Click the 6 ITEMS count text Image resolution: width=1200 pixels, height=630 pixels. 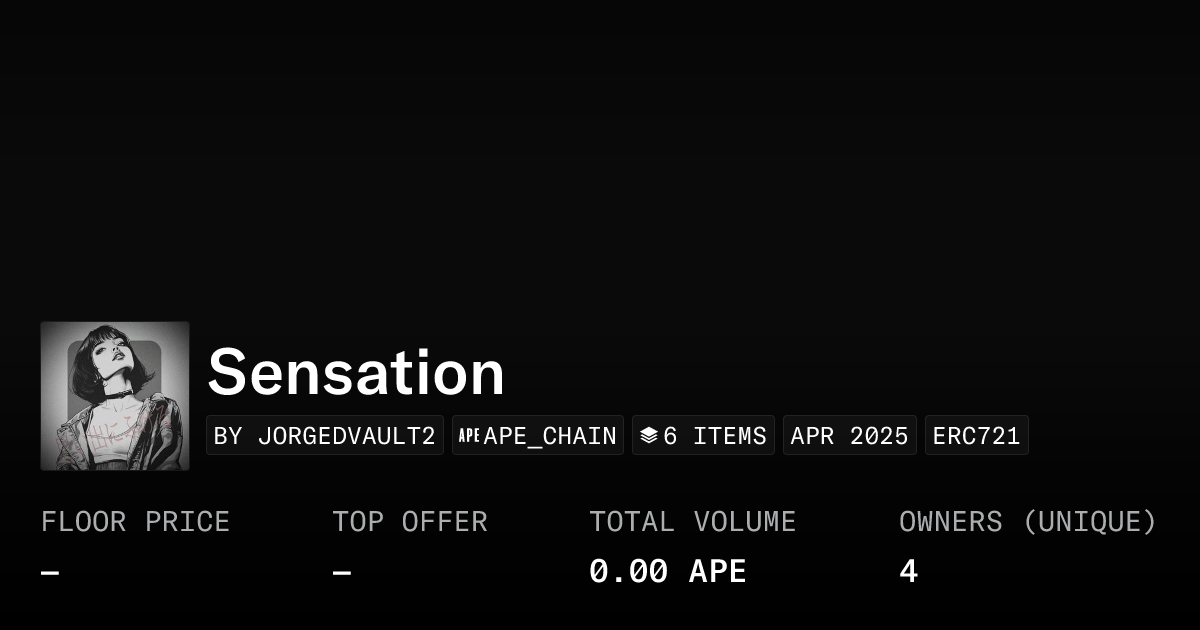pos(715,436)
